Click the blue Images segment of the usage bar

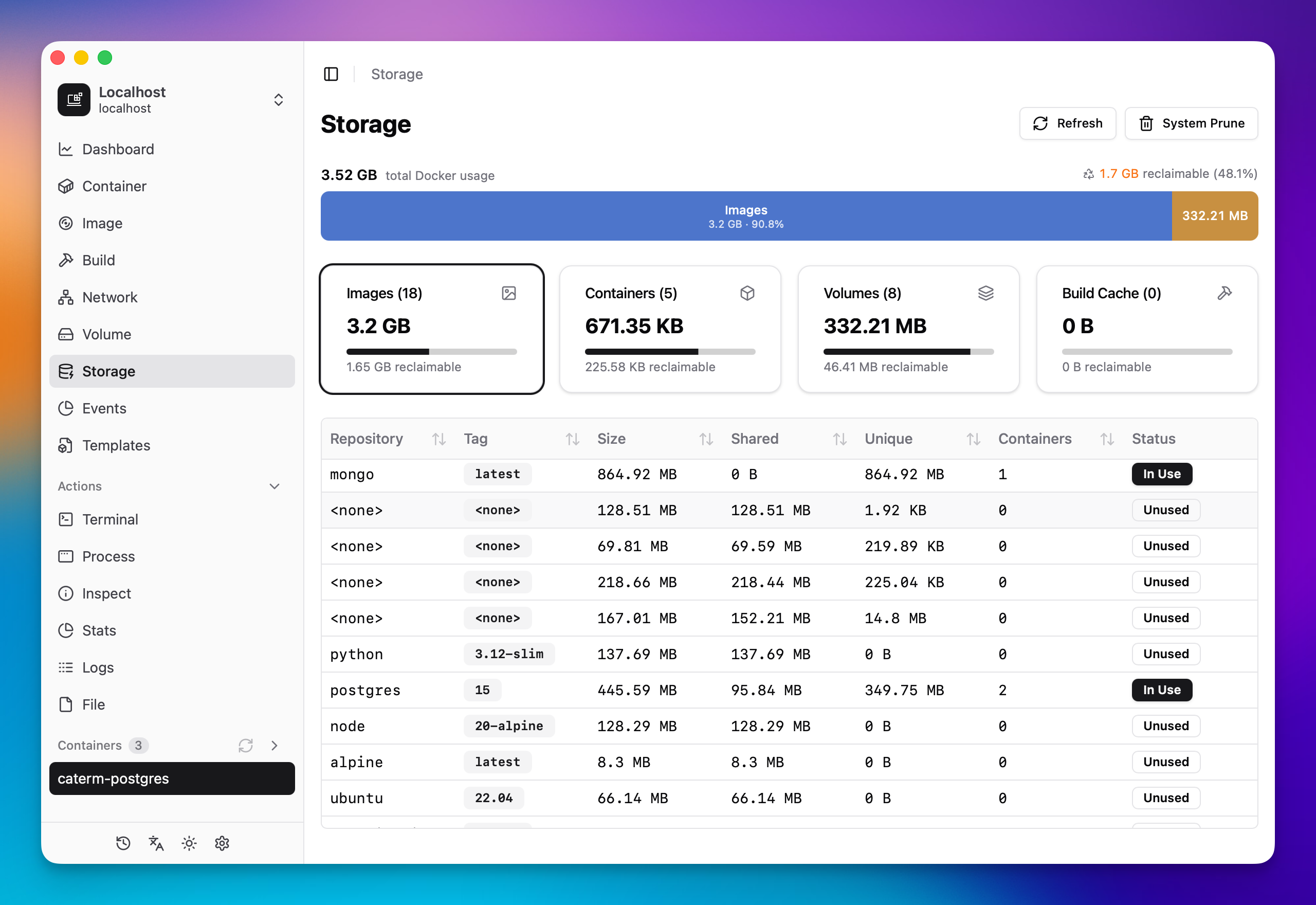click(x=745, y=216)
